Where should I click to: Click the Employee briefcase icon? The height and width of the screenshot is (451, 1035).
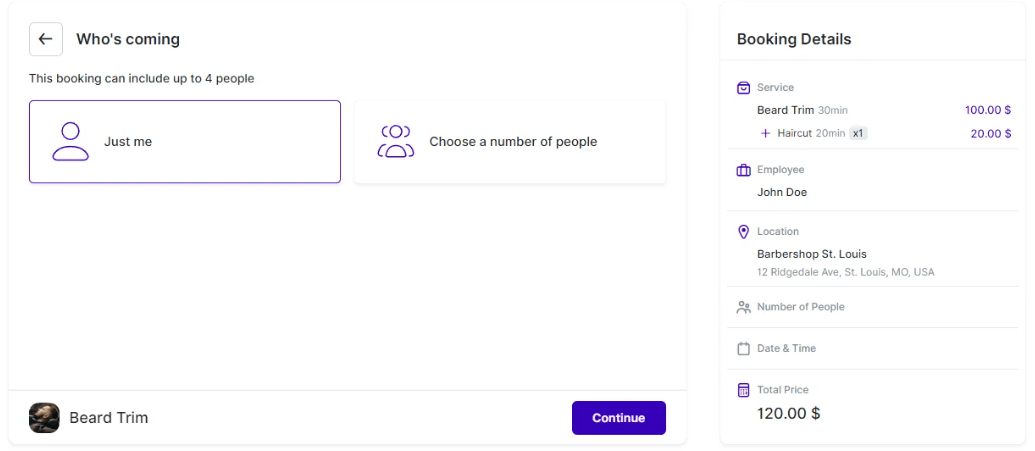pos(743,170)
